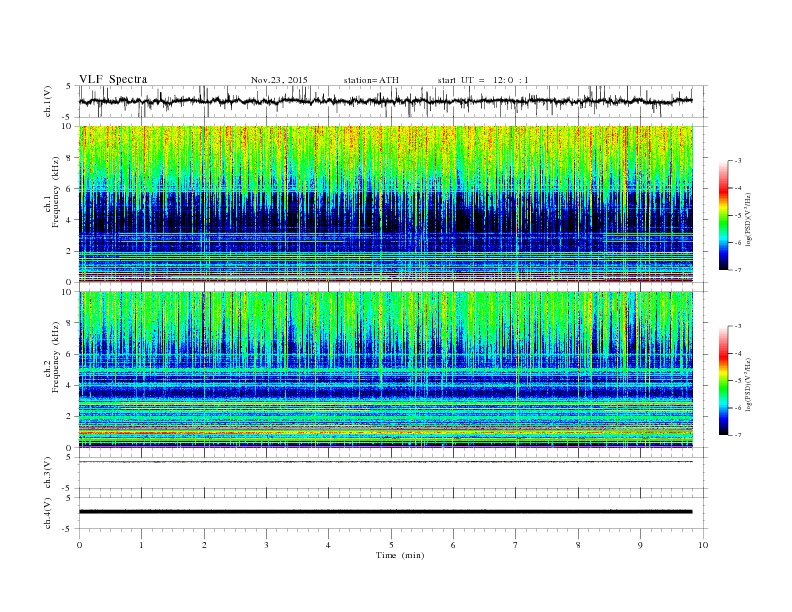Click time axis tick label "8"
Image resolution: width=792 pixels, height=612 pixels.
578,545
